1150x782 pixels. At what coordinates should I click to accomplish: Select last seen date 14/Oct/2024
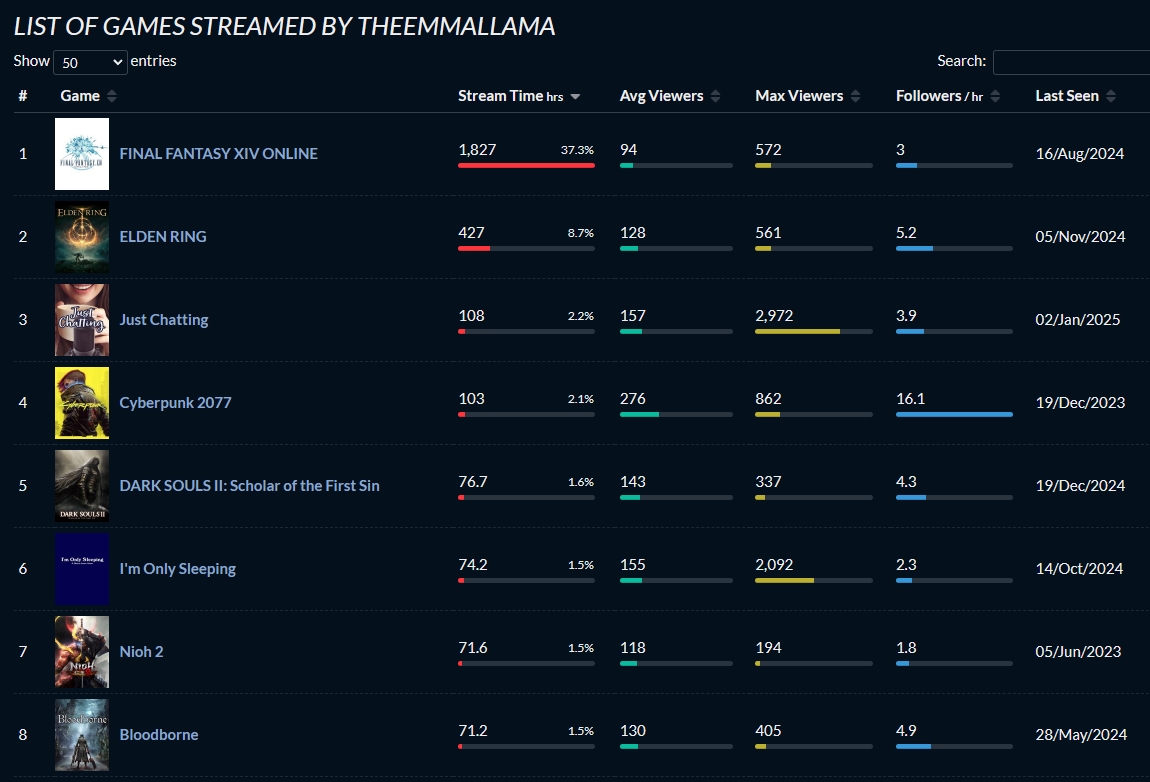(x=1080, y=569)
